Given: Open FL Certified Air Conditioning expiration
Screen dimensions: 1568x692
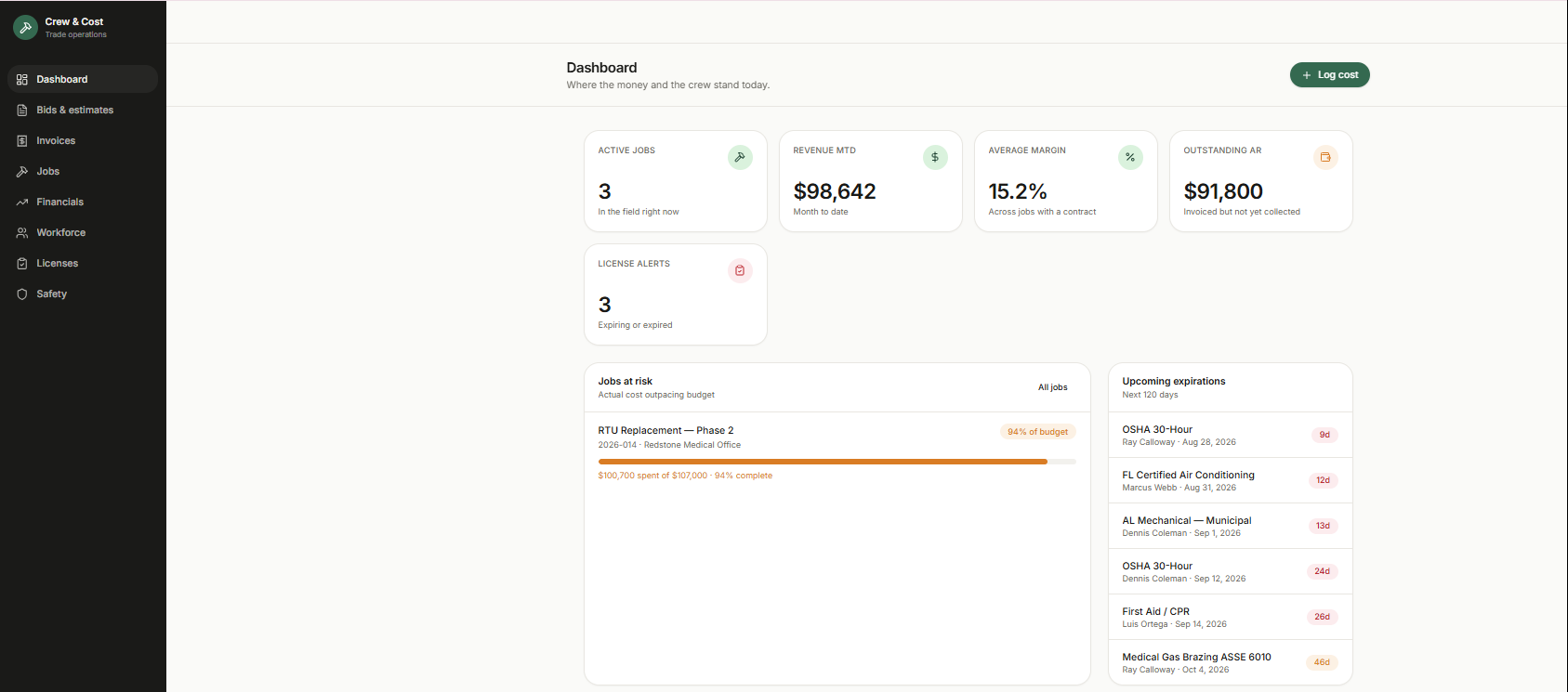Looking at the screenshot, I should click(1230, 480).
